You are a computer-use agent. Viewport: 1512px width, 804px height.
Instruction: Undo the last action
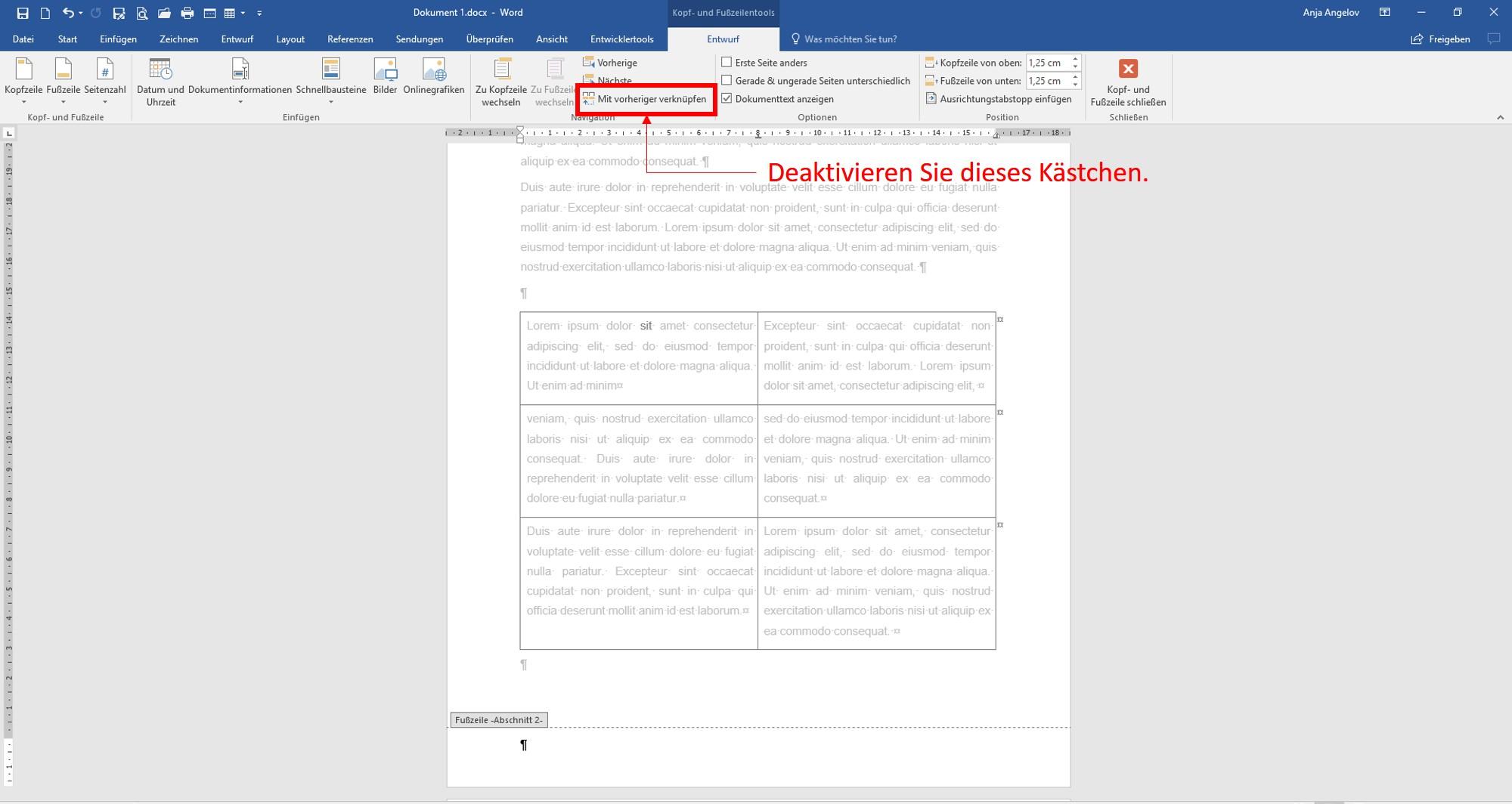pos(68,13)
